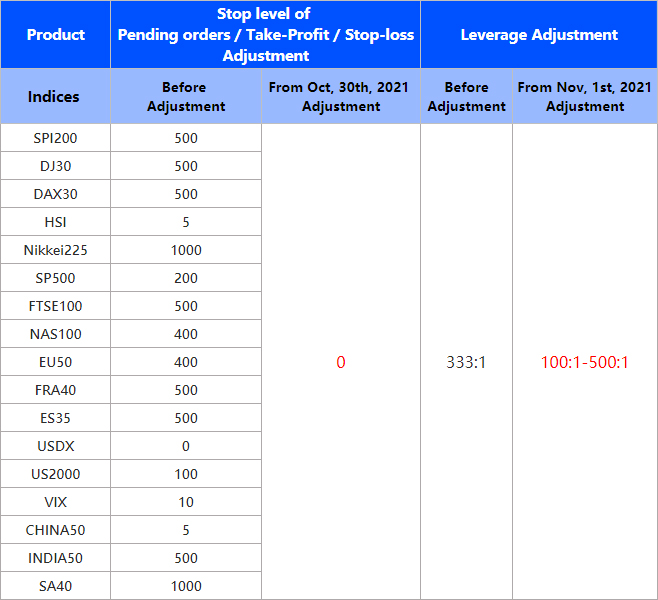The image size is (658, 600).
Task: Click the USDX index cell
Action: click(55, 446)
